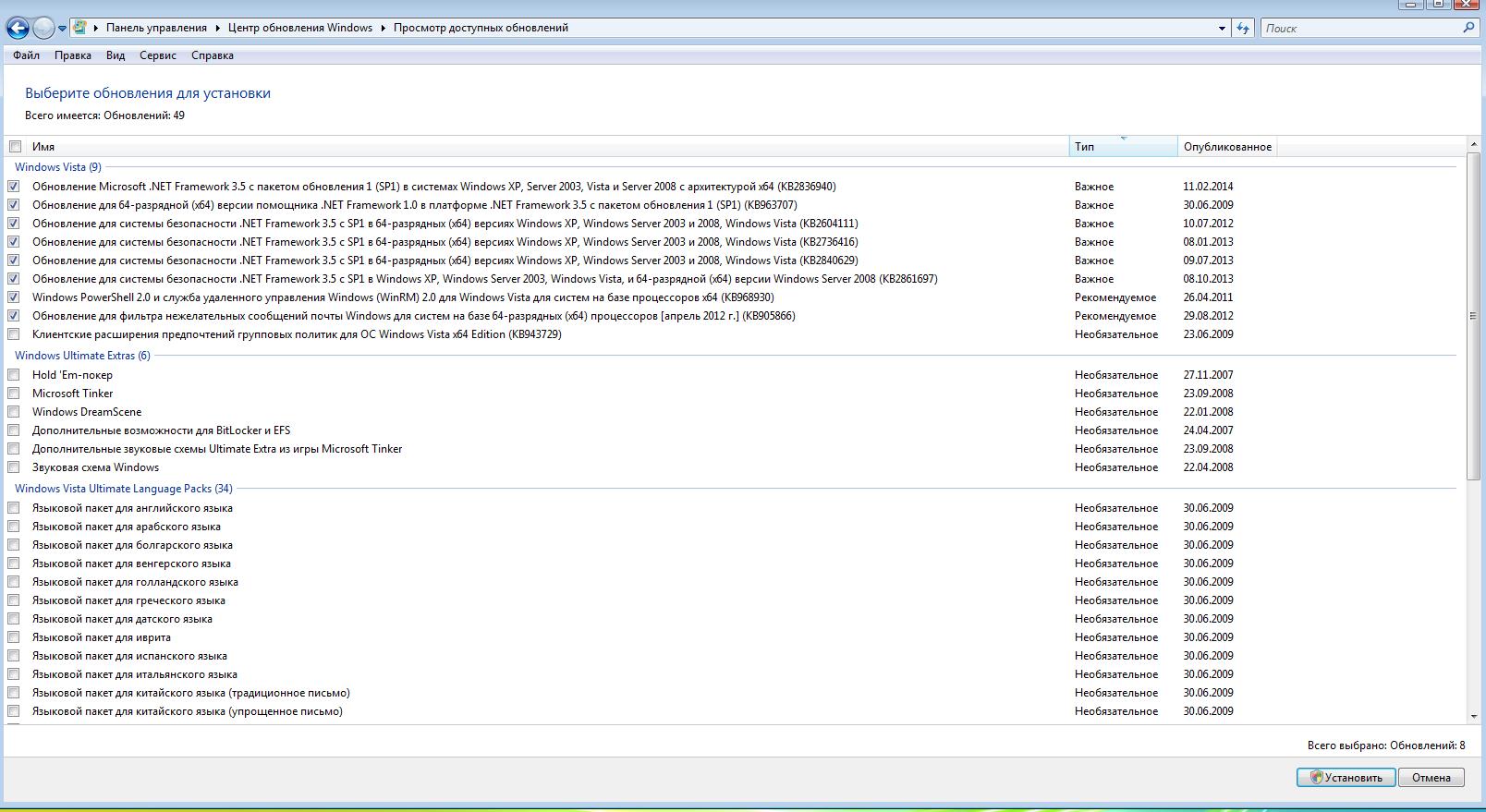Sort list by the Имя column header
The width and height of the screenshot is (1486, 812).
[x=547, y=147]
